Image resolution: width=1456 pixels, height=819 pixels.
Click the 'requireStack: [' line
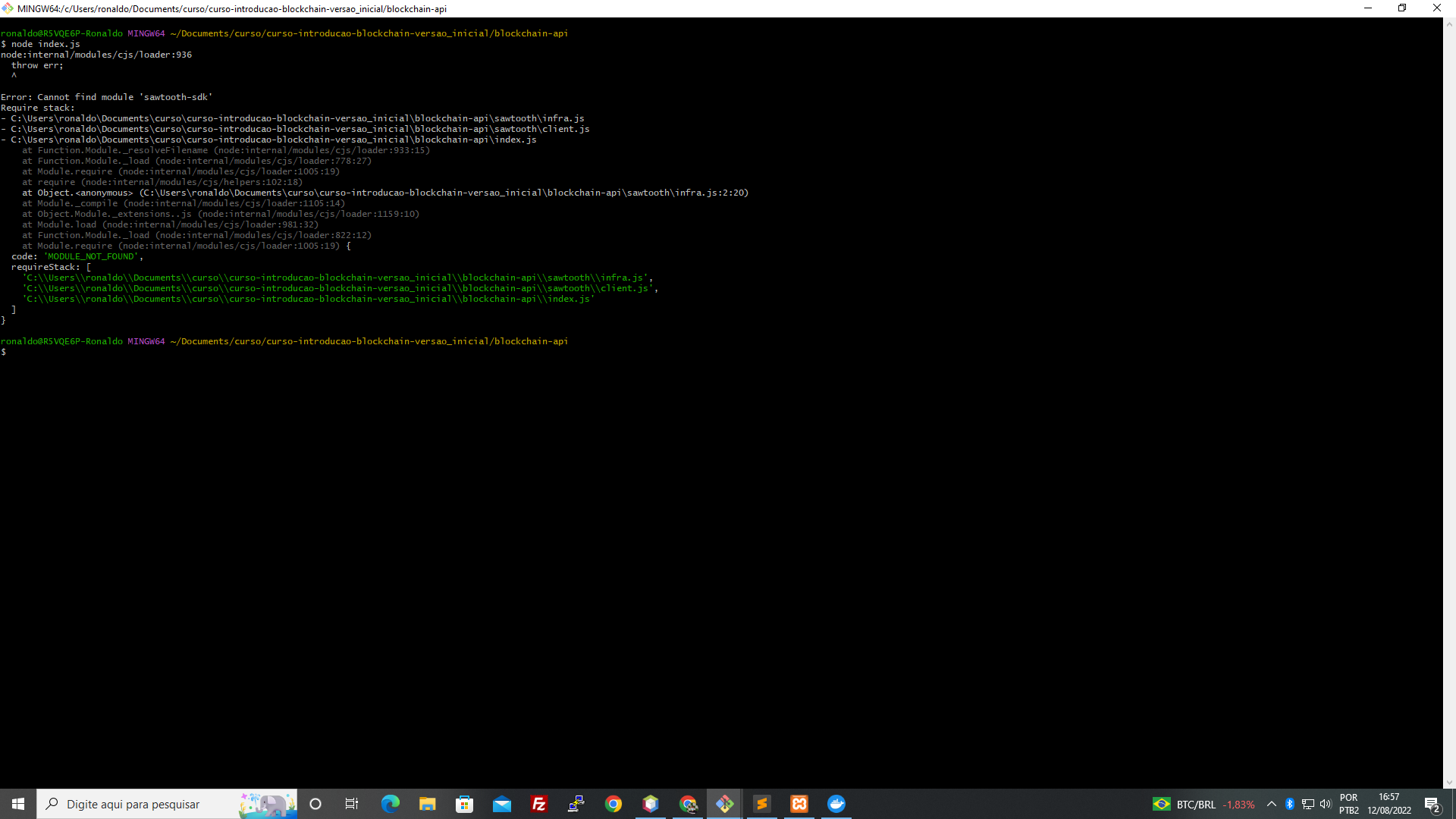[x=51, y=267]
